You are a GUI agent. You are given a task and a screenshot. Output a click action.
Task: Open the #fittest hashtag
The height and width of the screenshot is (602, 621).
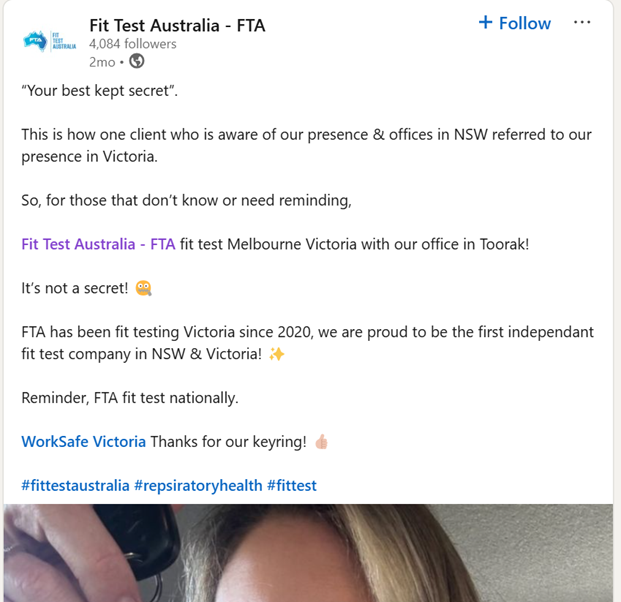(x=292, y=486)
